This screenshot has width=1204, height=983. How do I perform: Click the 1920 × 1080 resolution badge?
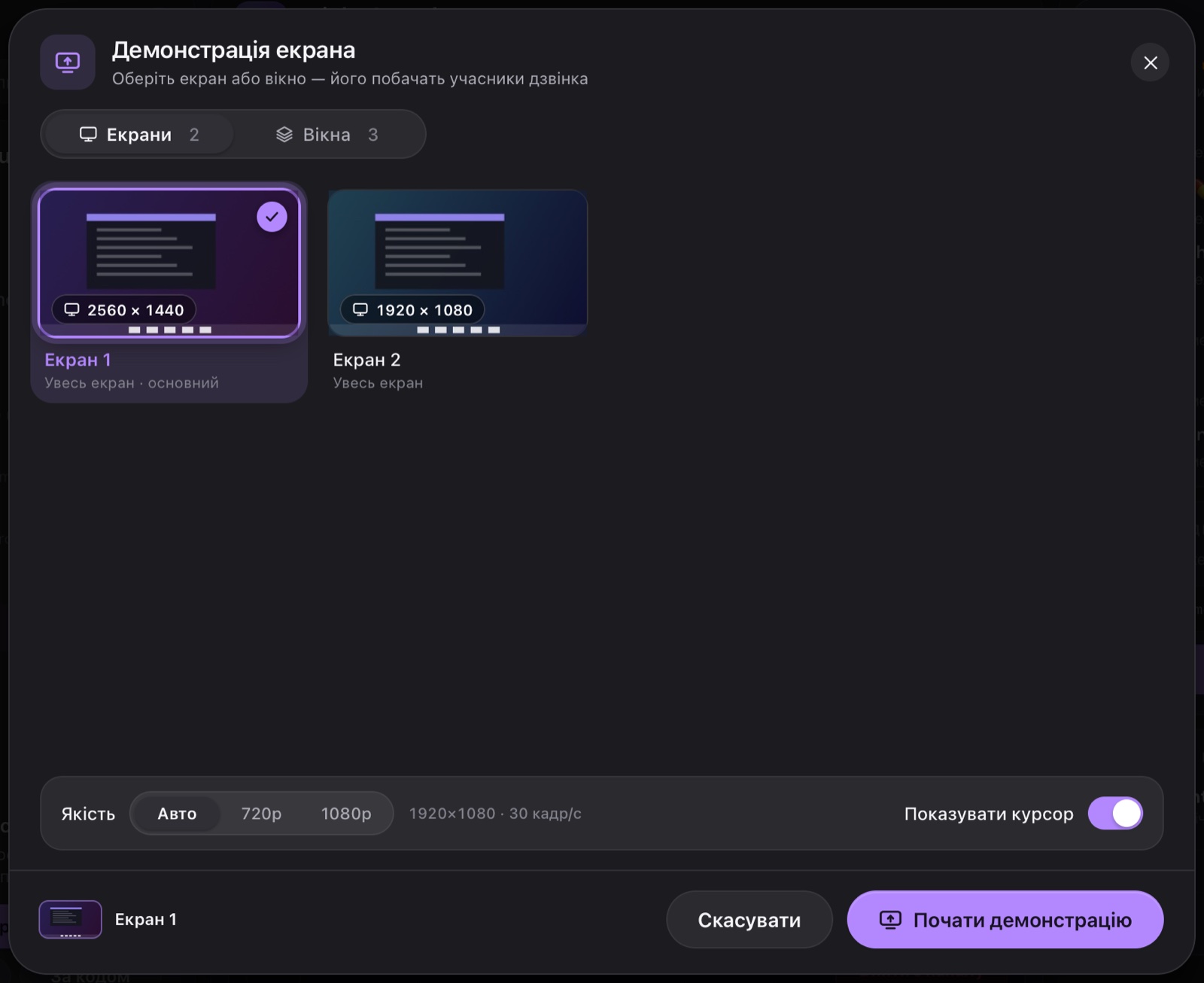pyautogui.click(x=412, y=310)
